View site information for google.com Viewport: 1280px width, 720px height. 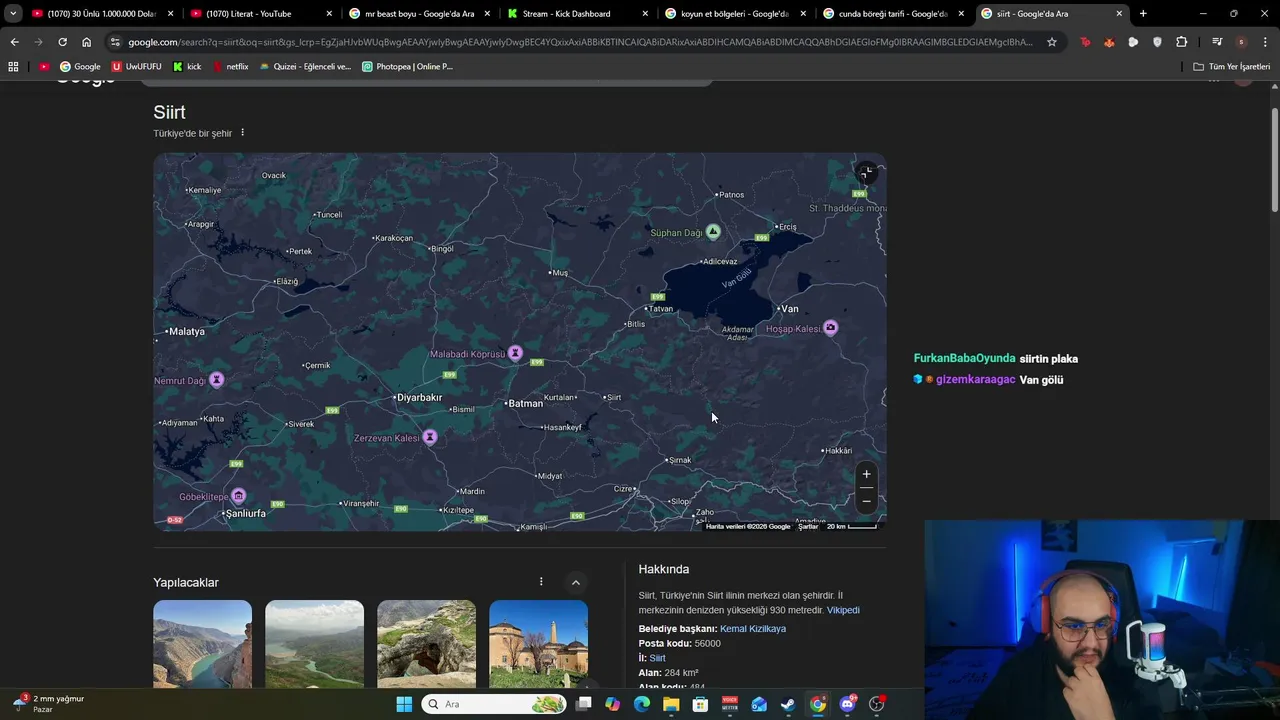pos(115,42)
